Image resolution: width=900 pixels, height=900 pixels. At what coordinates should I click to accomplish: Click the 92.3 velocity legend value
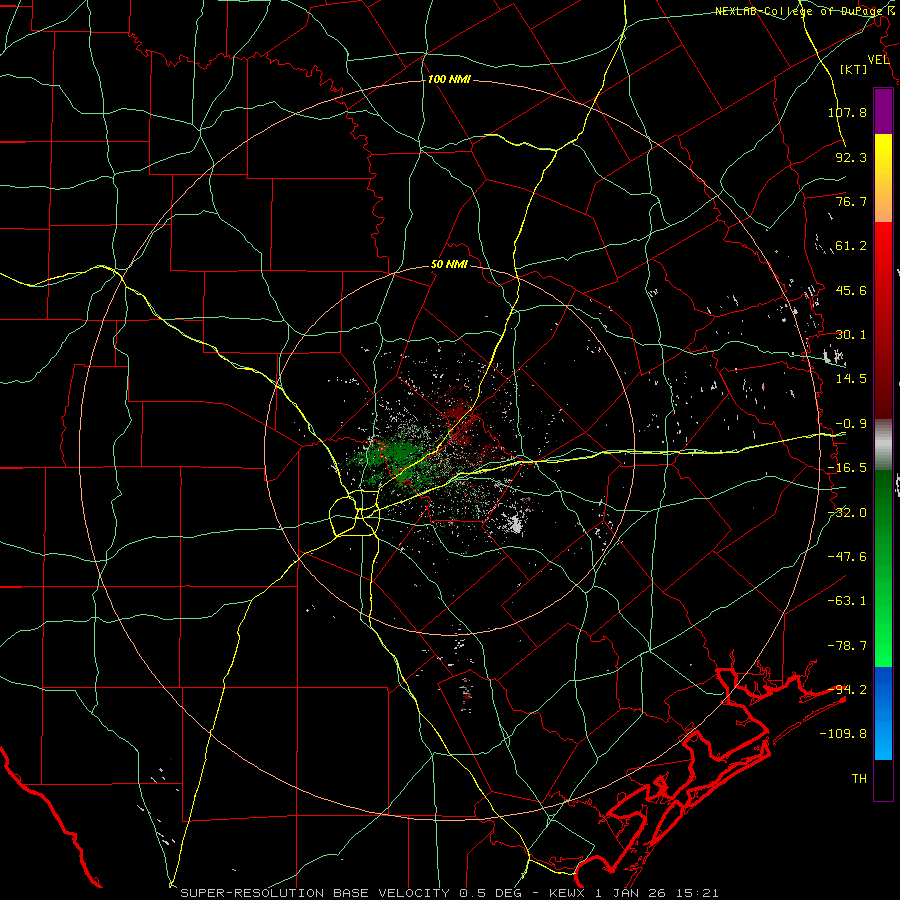[851, 157]
